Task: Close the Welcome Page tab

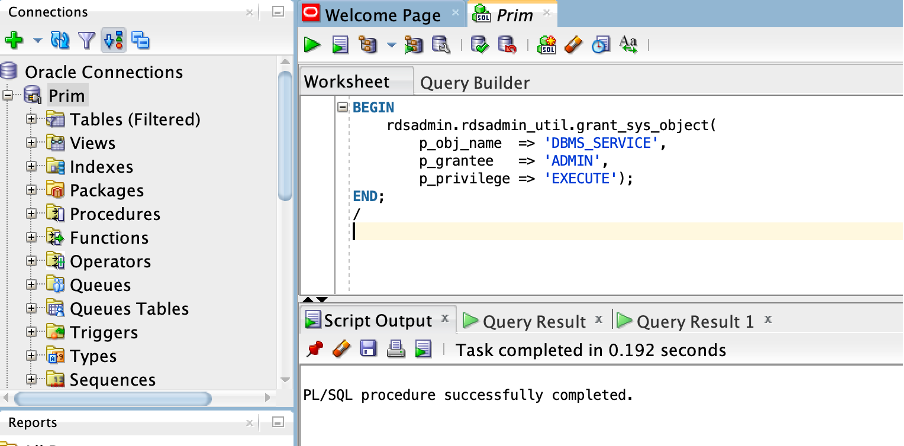Action: (x=455, y=13)
